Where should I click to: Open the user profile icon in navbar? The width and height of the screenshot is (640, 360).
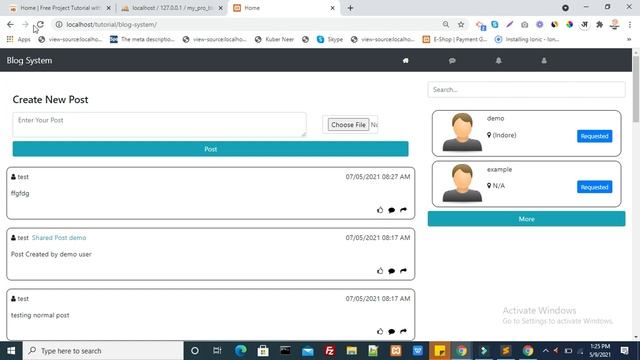pos(544,60)
